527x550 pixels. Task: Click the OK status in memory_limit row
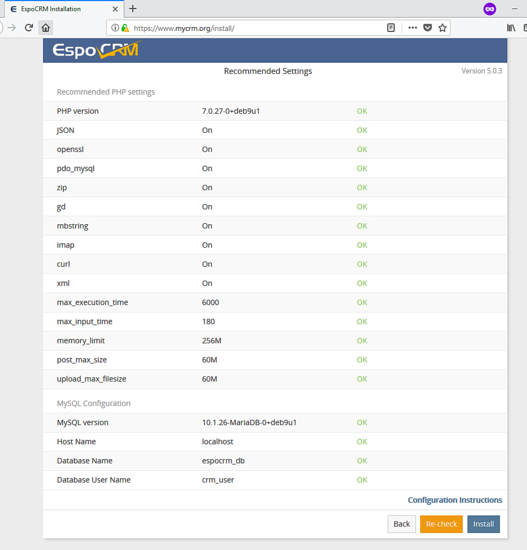point(362,341)
